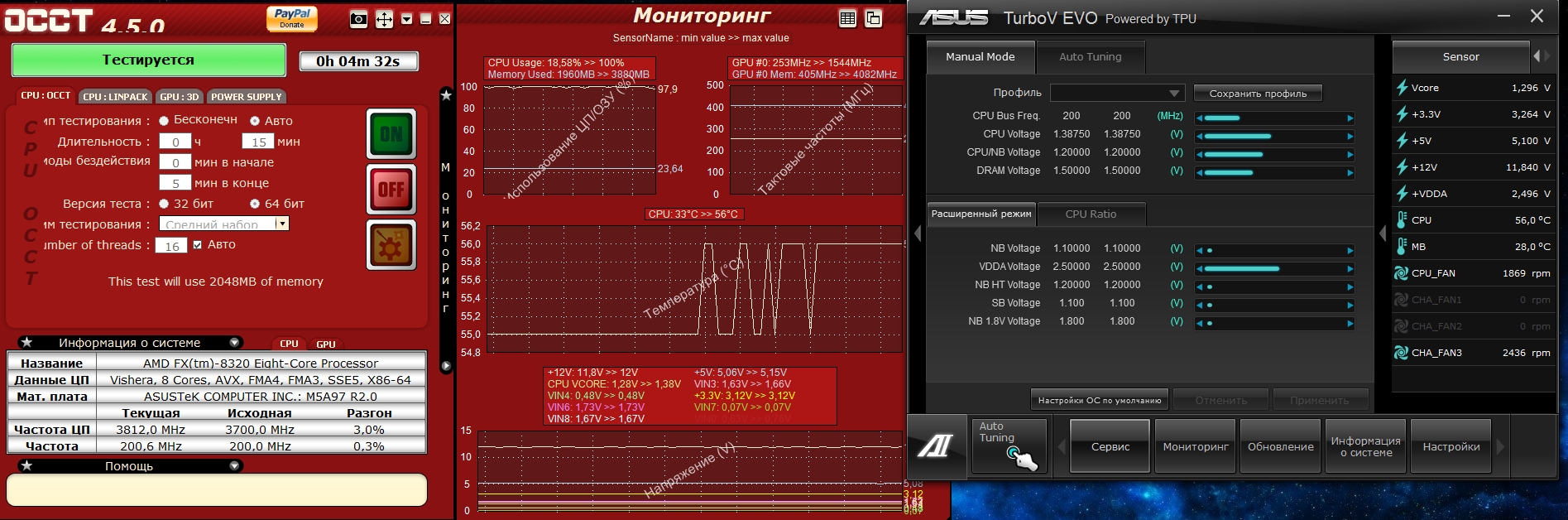Viewport: 1568px width, 520px height.
Task: Click the CPU_FAN fan icon
Action: (1402, 272)
